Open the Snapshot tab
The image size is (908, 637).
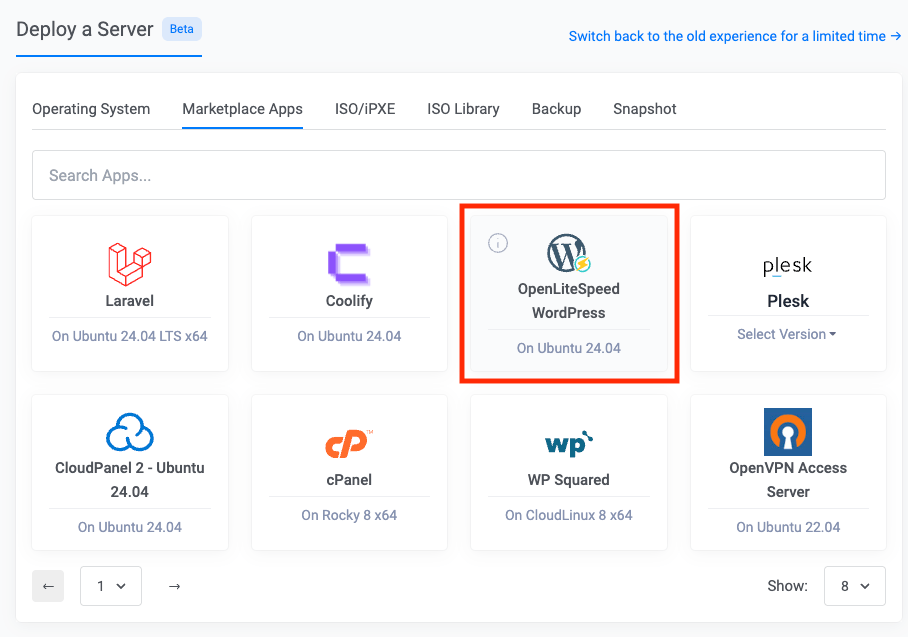(x=645, y=109)
